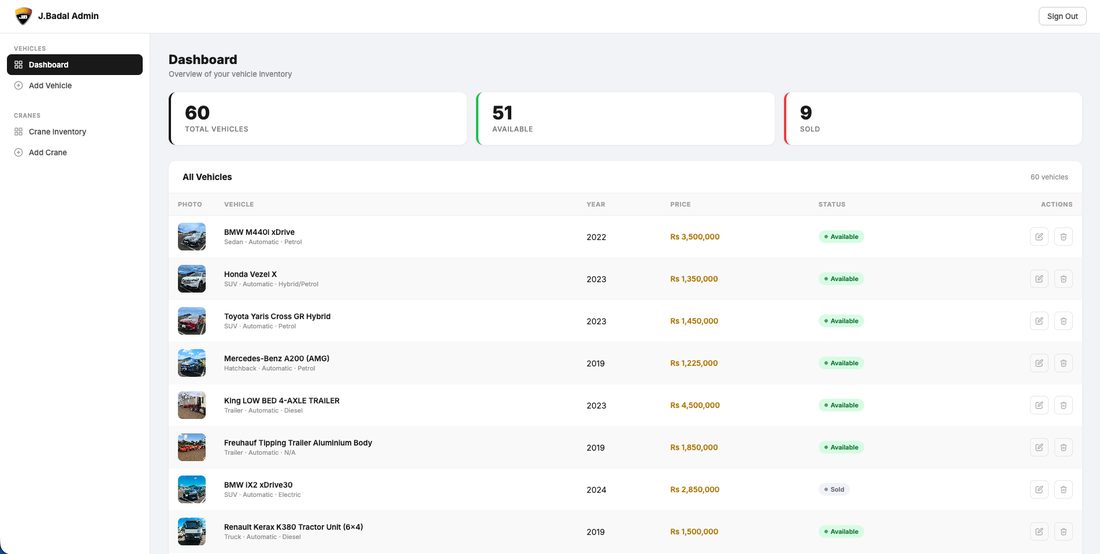Click the '60 vehicles' count label

pos(1049,177)
